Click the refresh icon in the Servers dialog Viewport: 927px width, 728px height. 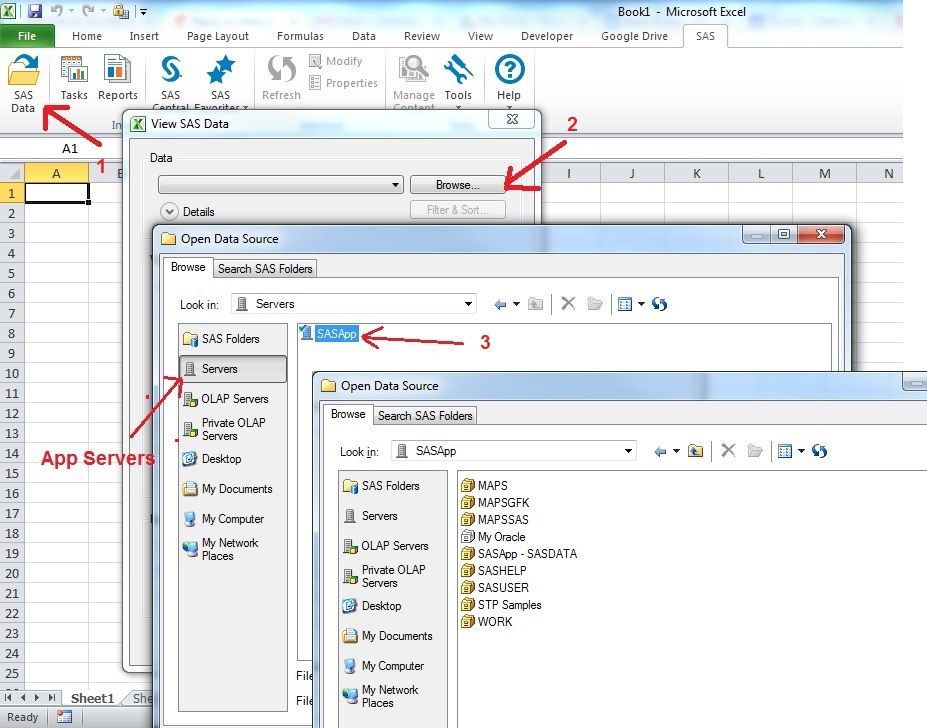coord(659,304)
